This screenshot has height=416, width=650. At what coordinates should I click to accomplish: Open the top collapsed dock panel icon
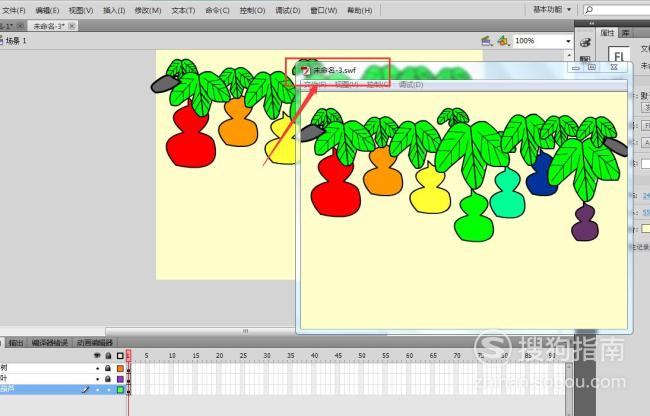click(585, 42)
